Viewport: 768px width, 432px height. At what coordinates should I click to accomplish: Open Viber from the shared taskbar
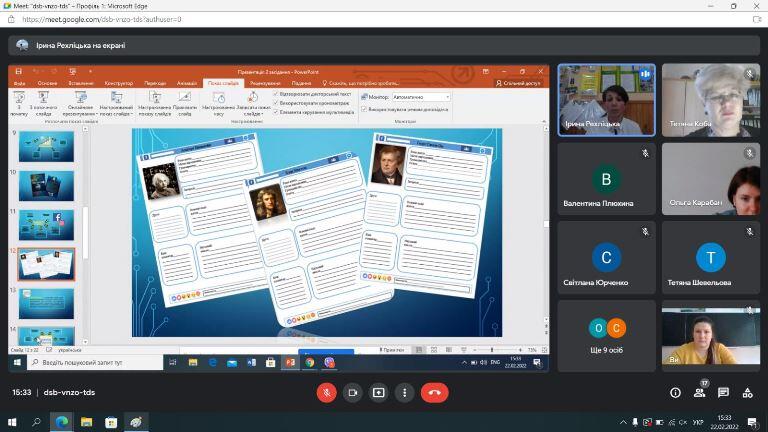329,362
